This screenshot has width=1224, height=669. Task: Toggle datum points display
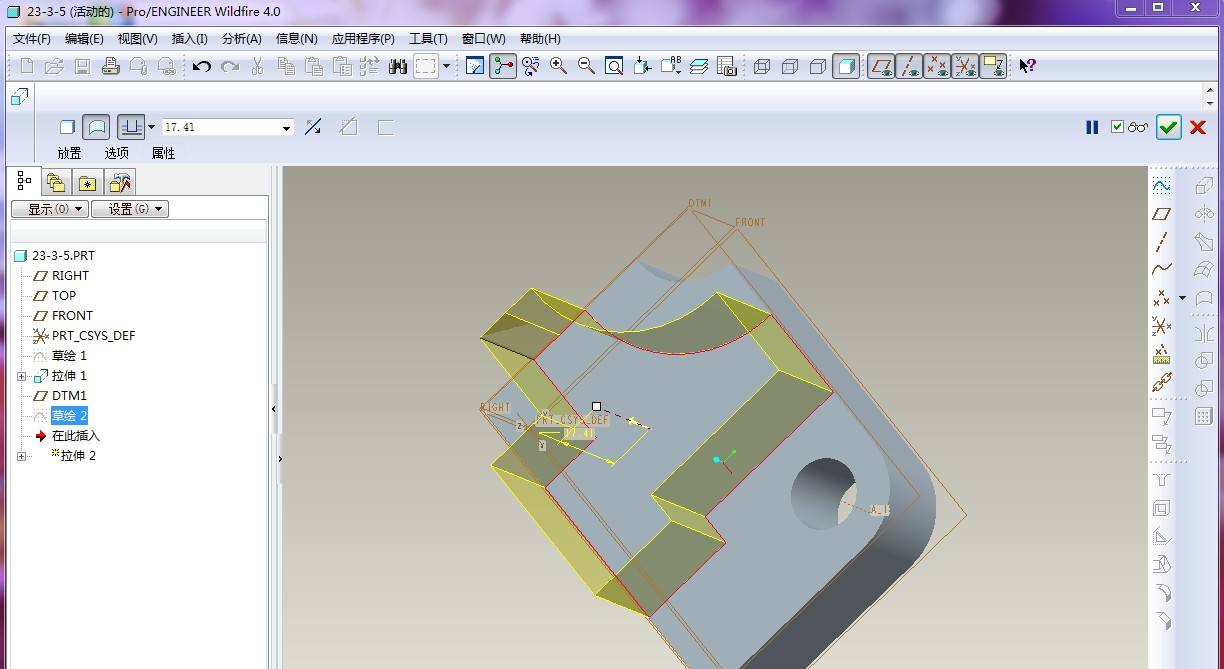(937, 66)
